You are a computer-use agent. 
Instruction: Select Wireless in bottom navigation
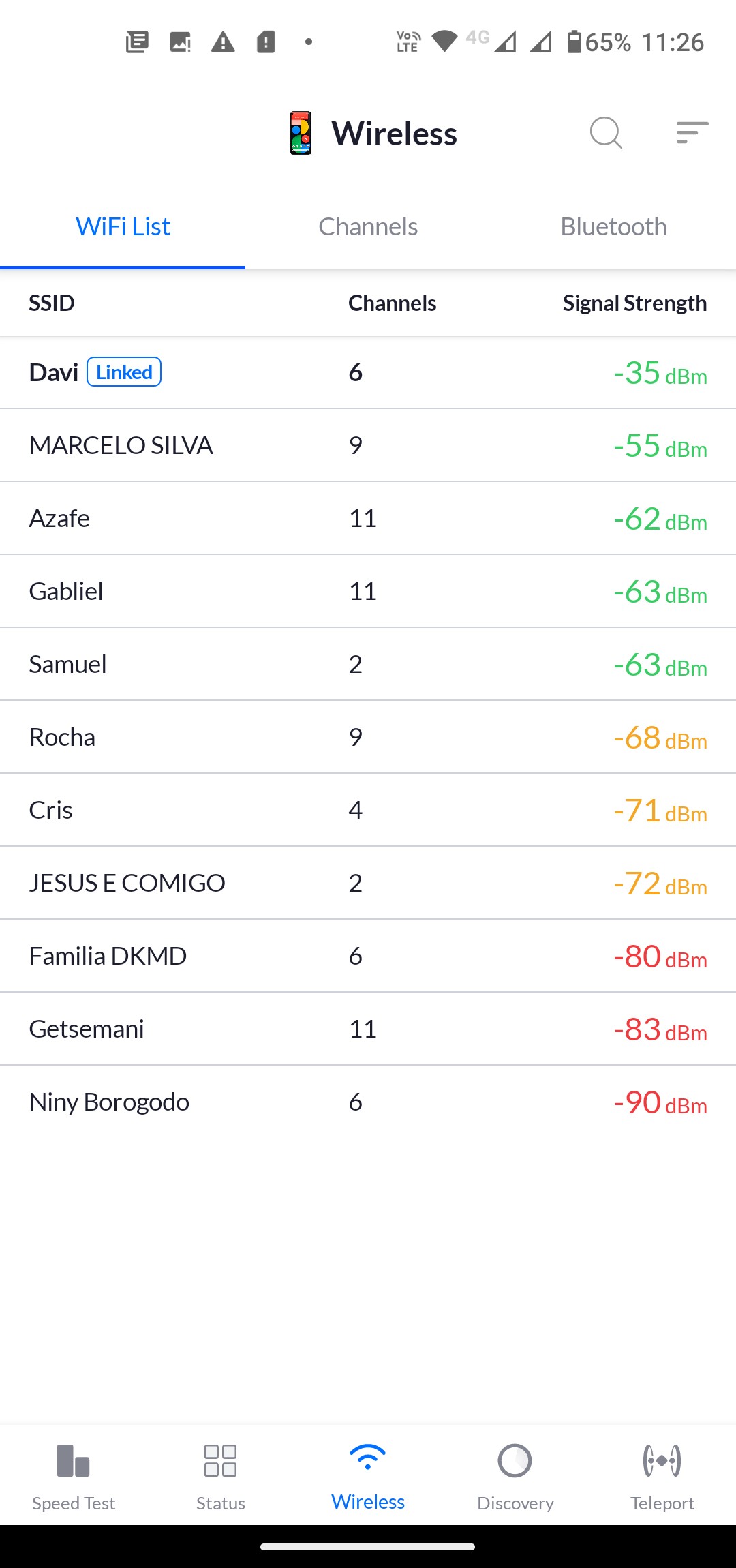[368, 1474]
